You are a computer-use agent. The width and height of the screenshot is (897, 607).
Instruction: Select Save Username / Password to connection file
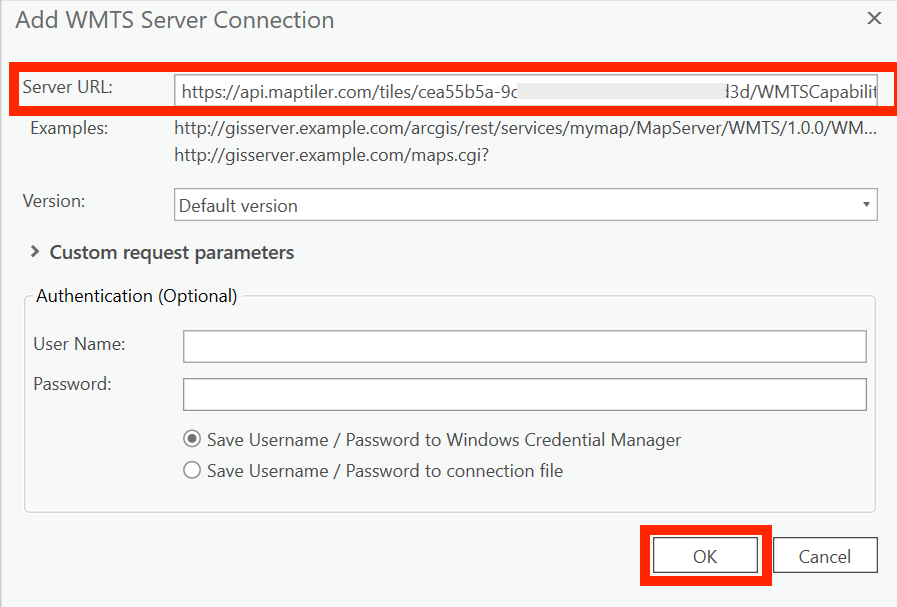(192, 470)
